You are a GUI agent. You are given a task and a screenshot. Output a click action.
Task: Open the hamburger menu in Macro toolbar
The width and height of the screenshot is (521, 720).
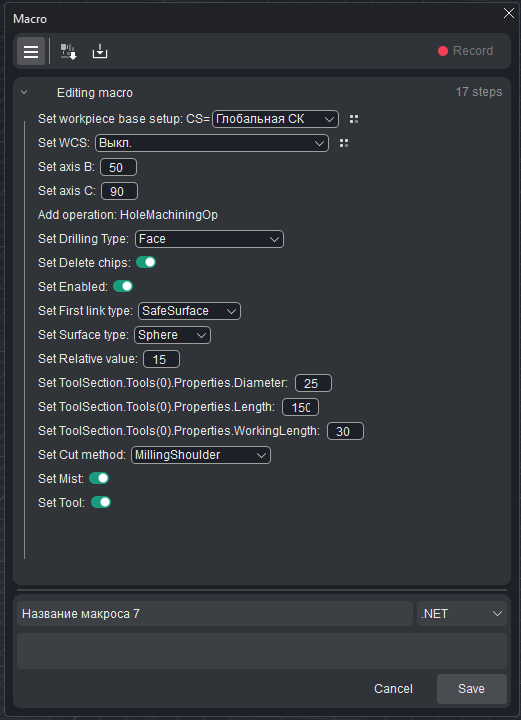point(31,51)
